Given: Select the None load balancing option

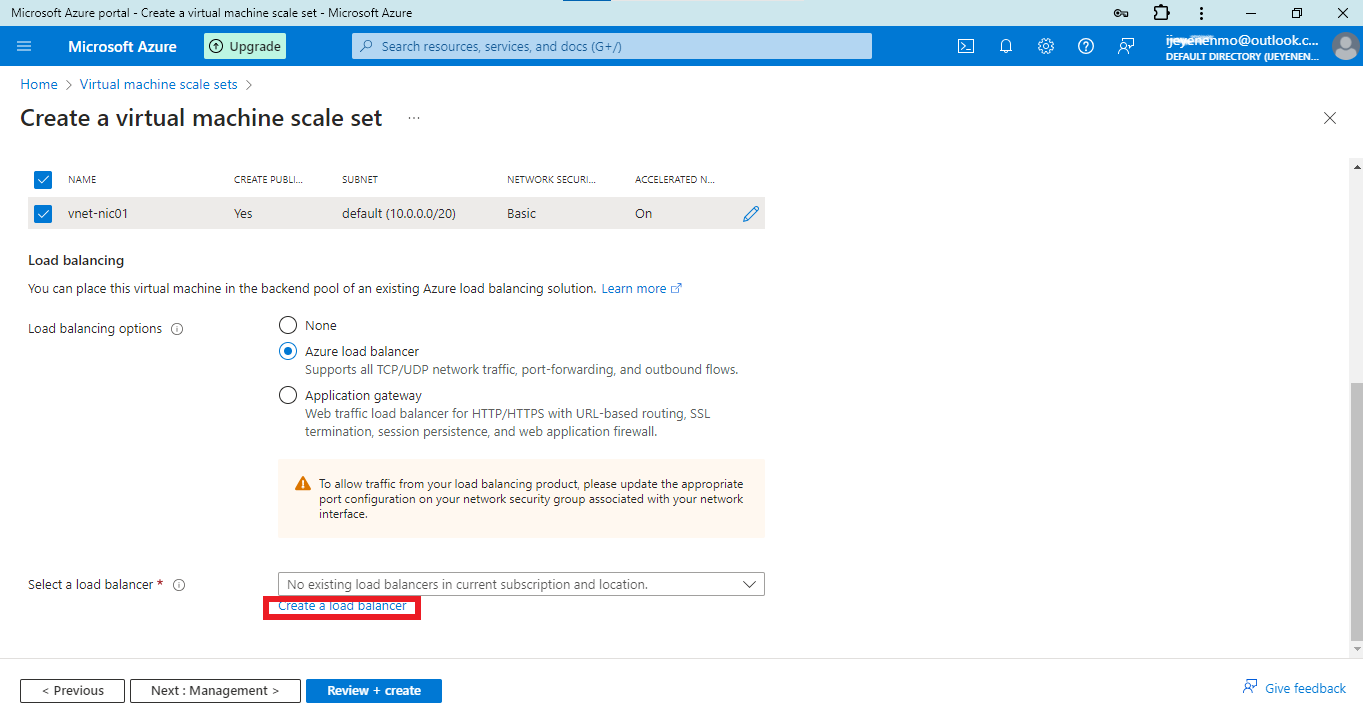Looking at the screenshot, I should tap(288, 325).
